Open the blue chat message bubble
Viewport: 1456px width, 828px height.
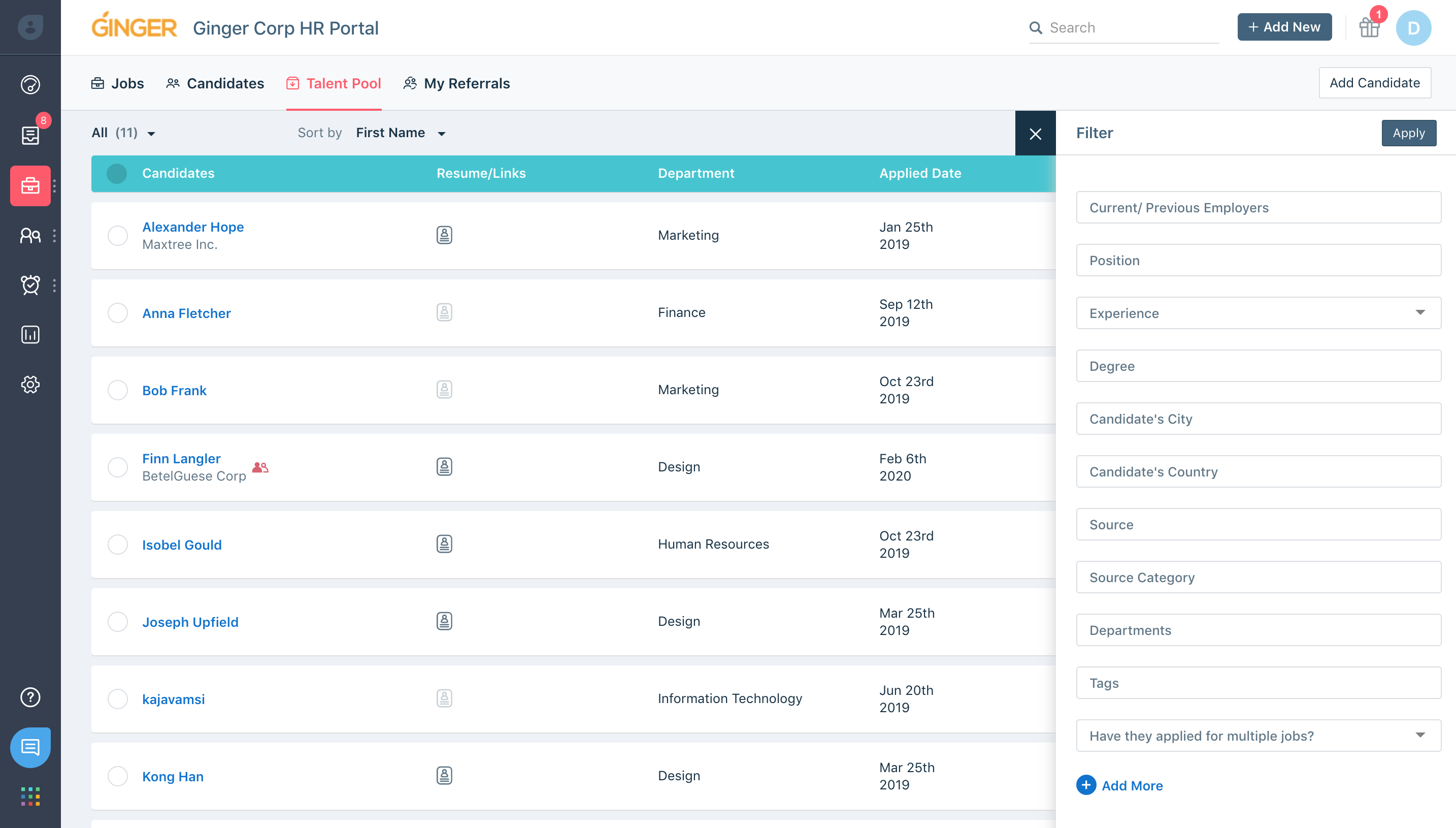click(30, 747)
